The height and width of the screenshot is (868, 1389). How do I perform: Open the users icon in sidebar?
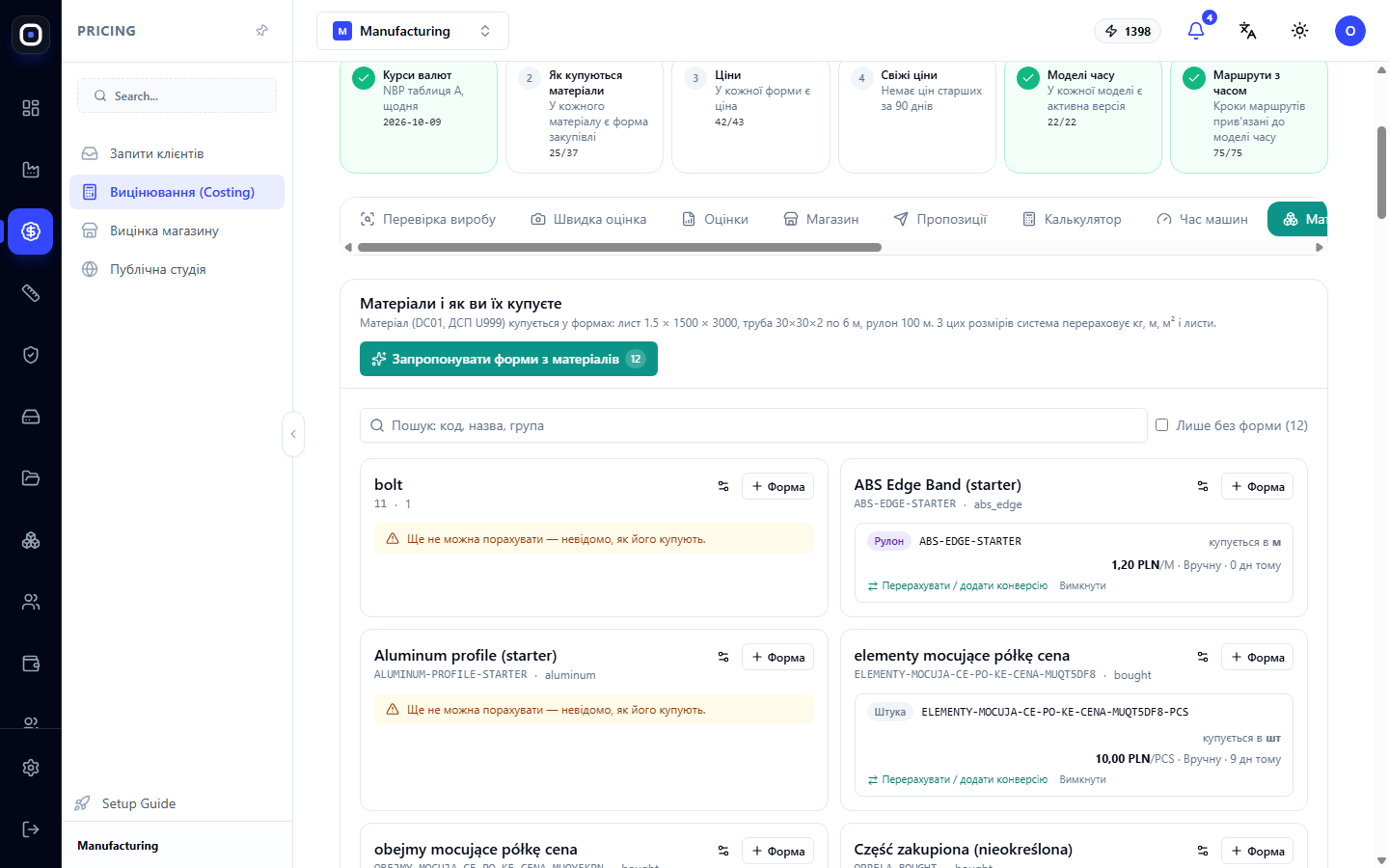pyautogui.click(x=31, y=602)
